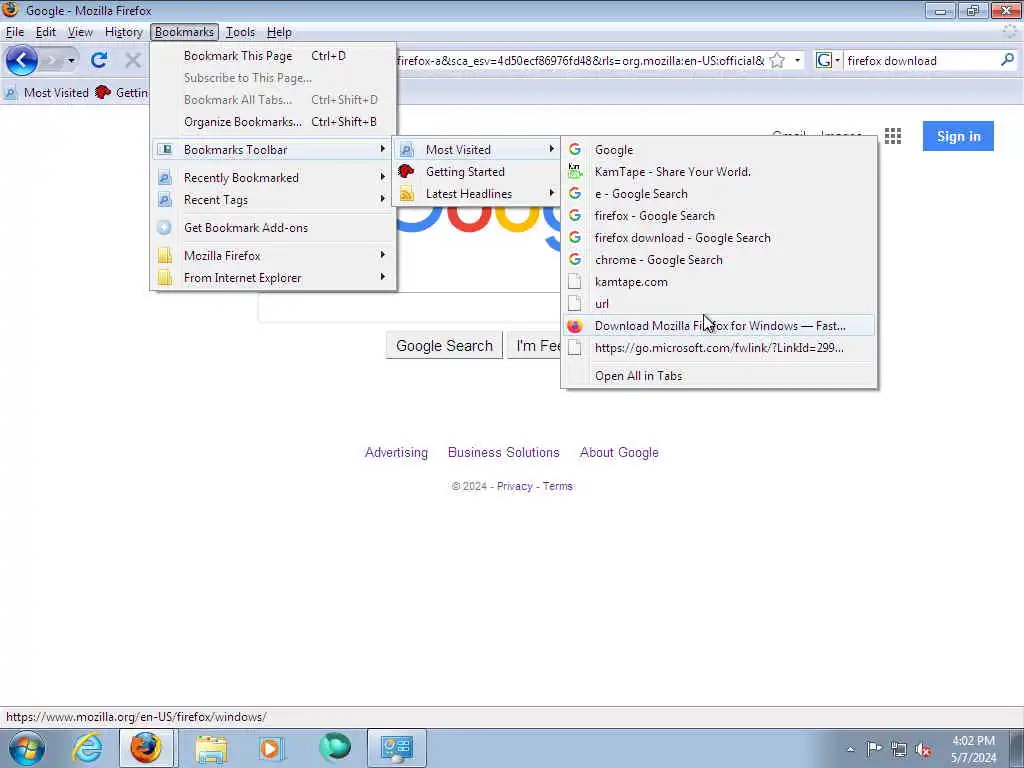This screenshot has height=768, width=1024.
Task: Open KamTape - Share Your World.
Action: [718, 172]
